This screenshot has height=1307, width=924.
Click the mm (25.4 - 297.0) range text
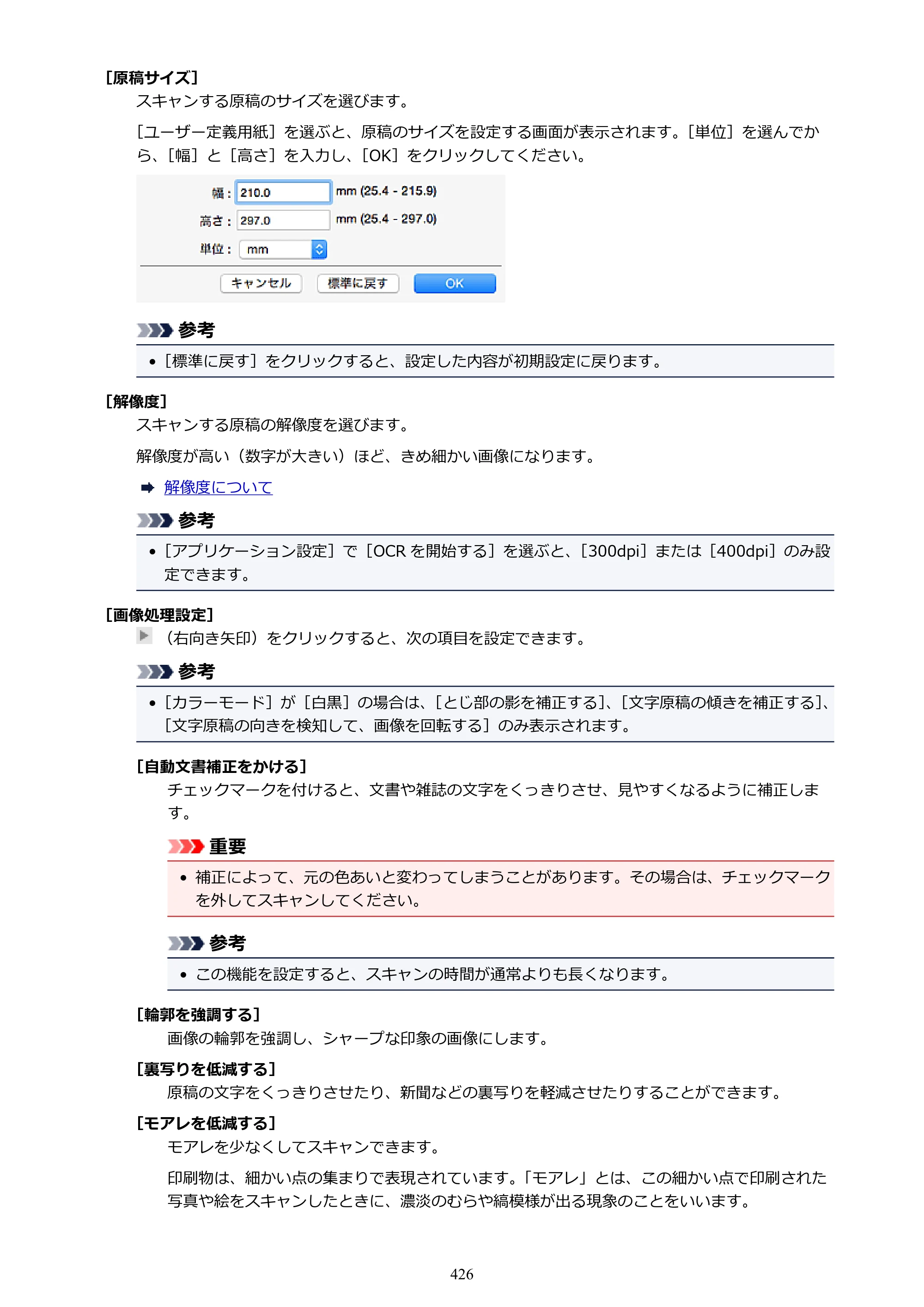pyautogui.click(x=386, y=219)
